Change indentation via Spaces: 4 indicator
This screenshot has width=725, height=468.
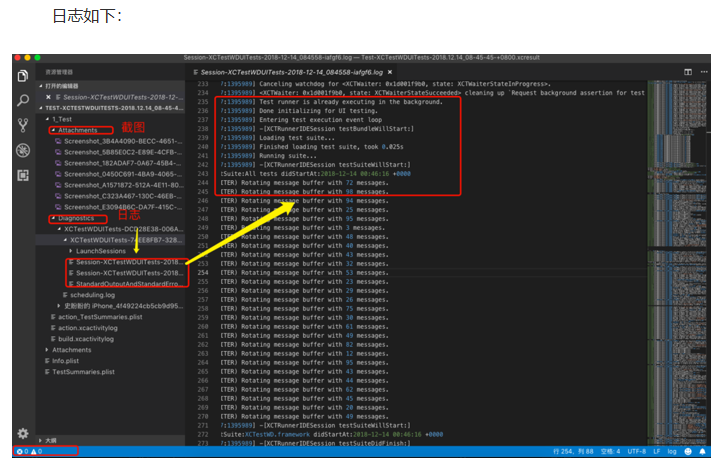point(610,451)
